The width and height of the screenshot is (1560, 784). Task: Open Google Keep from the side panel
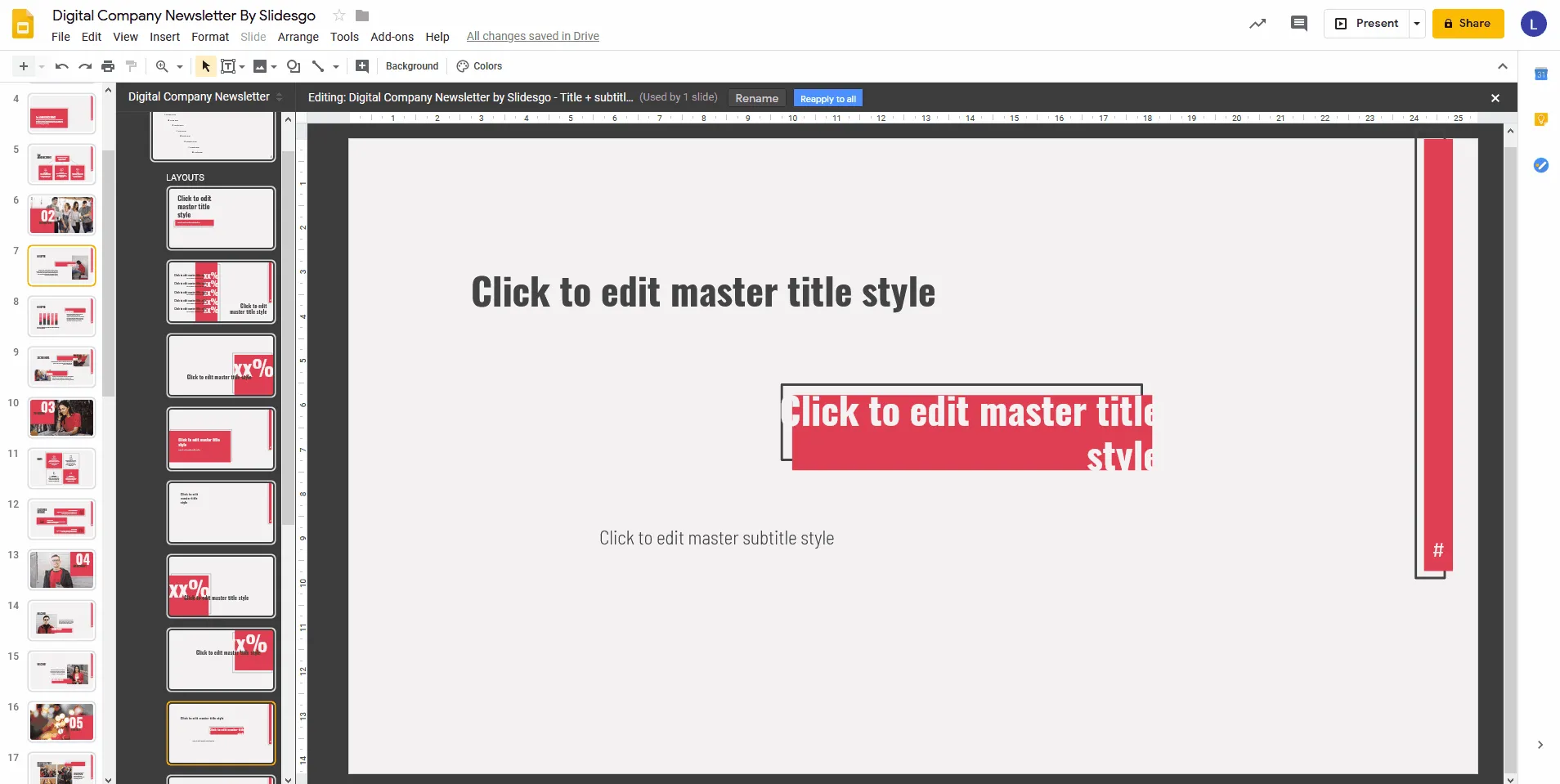pyautogui.click(x=1540, y=120)
